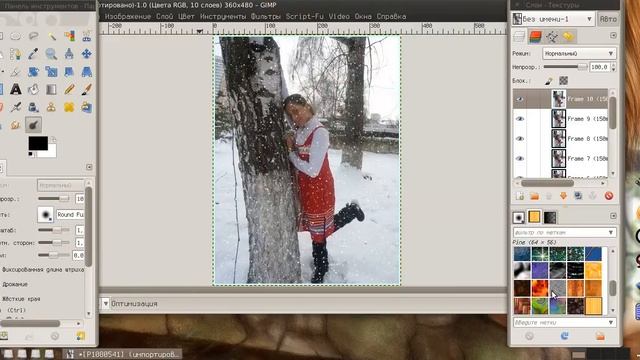Open the Video menu
Image resolution: width=640 pixels, height=360 pixels.
tap(339, 17)
